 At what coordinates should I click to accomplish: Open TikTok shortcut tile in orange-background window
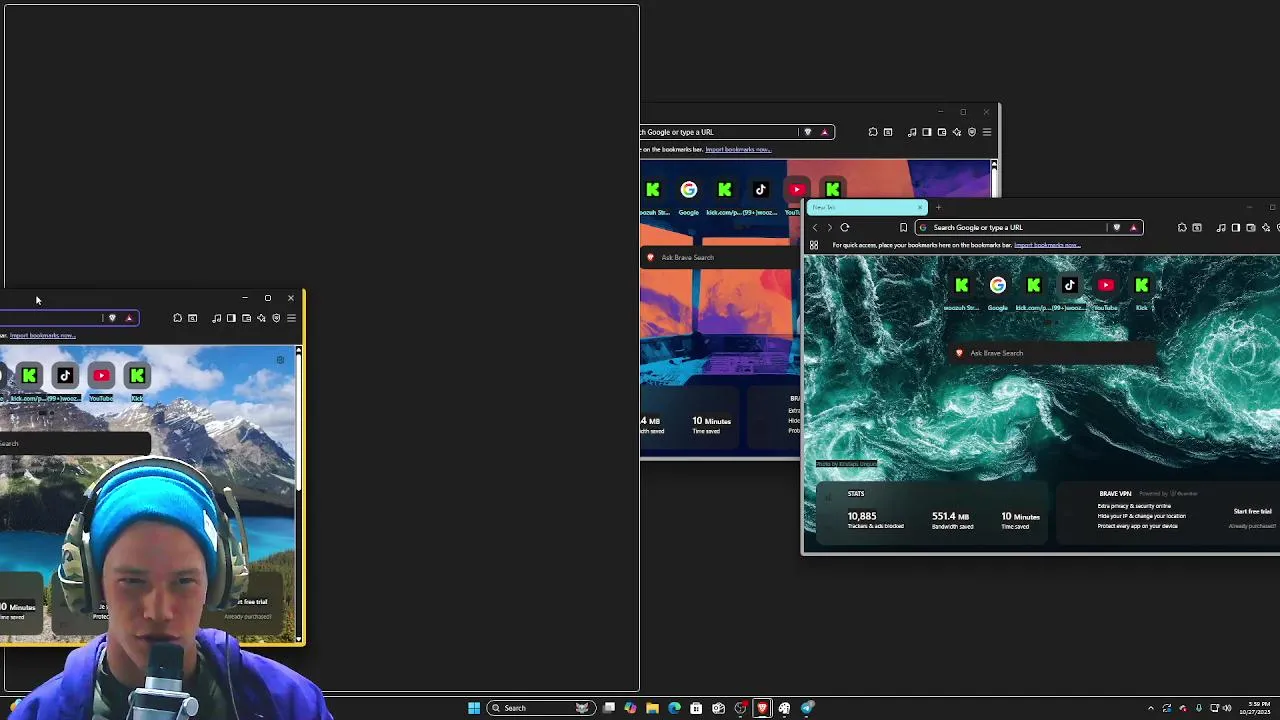(761, 190)
